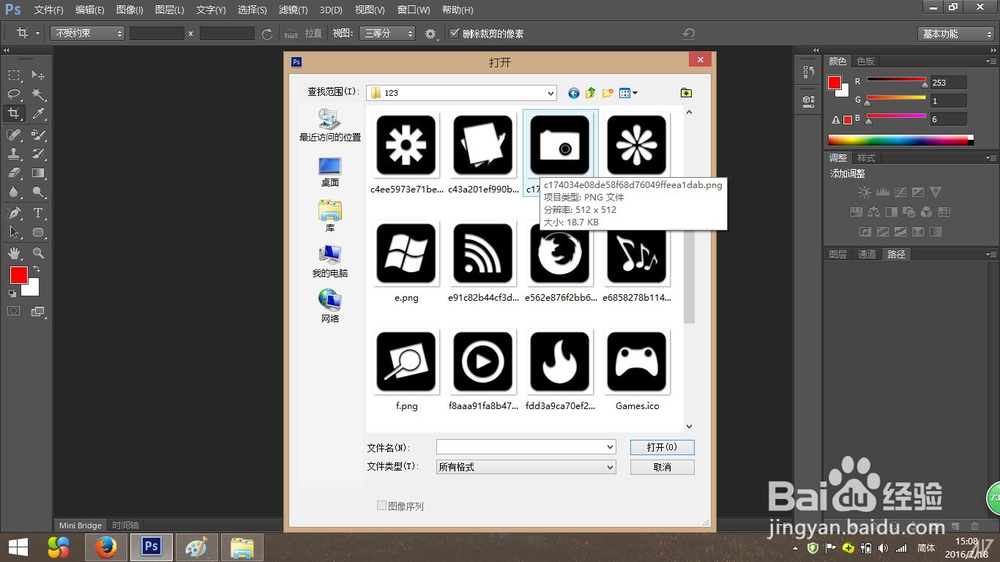Select the Eraser tool
This screenshot has width=1000, height=562.
[13, 173]
